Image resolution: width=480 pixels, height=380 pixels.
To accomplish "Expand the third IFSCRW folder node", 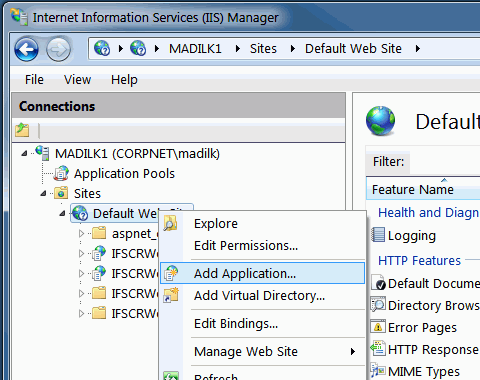I will 81,293.
